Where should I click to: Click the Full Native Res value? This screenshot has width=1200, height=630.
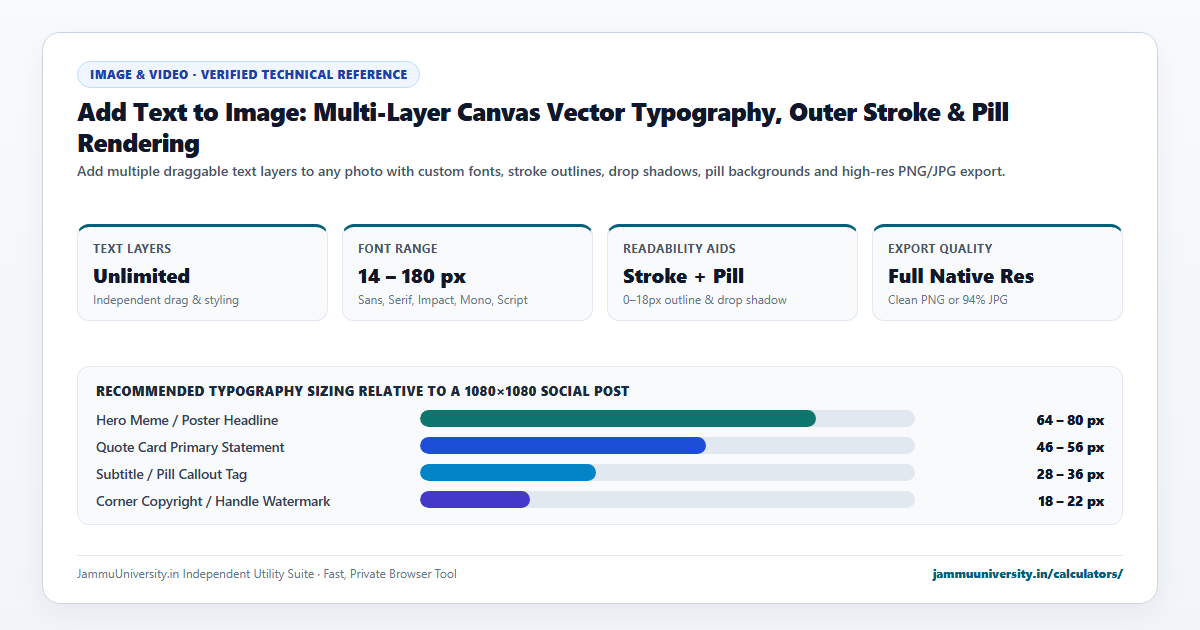[x=961, y=276]
